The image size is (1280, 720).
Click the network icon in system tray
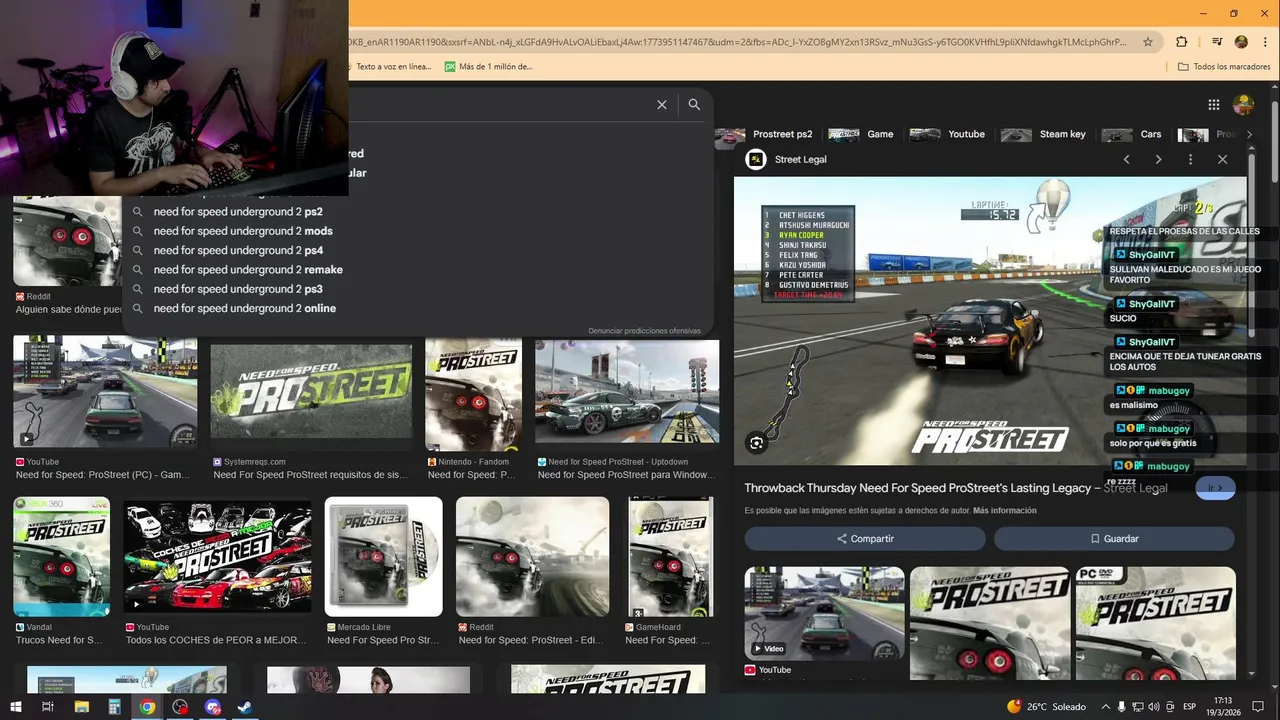(1138, 707)
